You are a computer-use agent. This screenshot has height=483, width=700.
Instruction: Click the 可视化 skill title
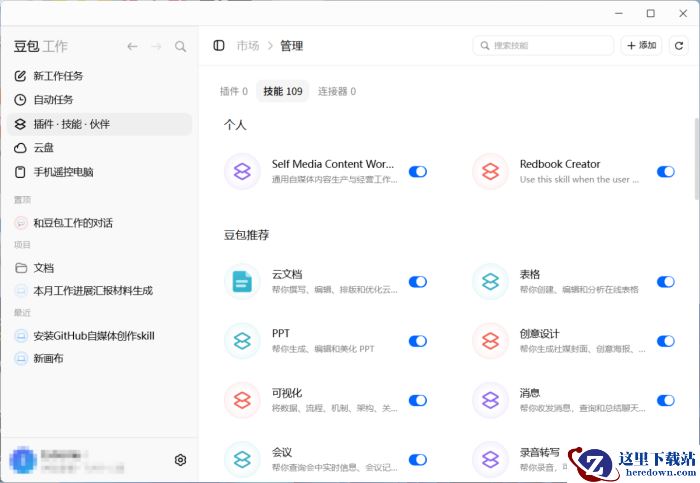[x=287, y=393]
